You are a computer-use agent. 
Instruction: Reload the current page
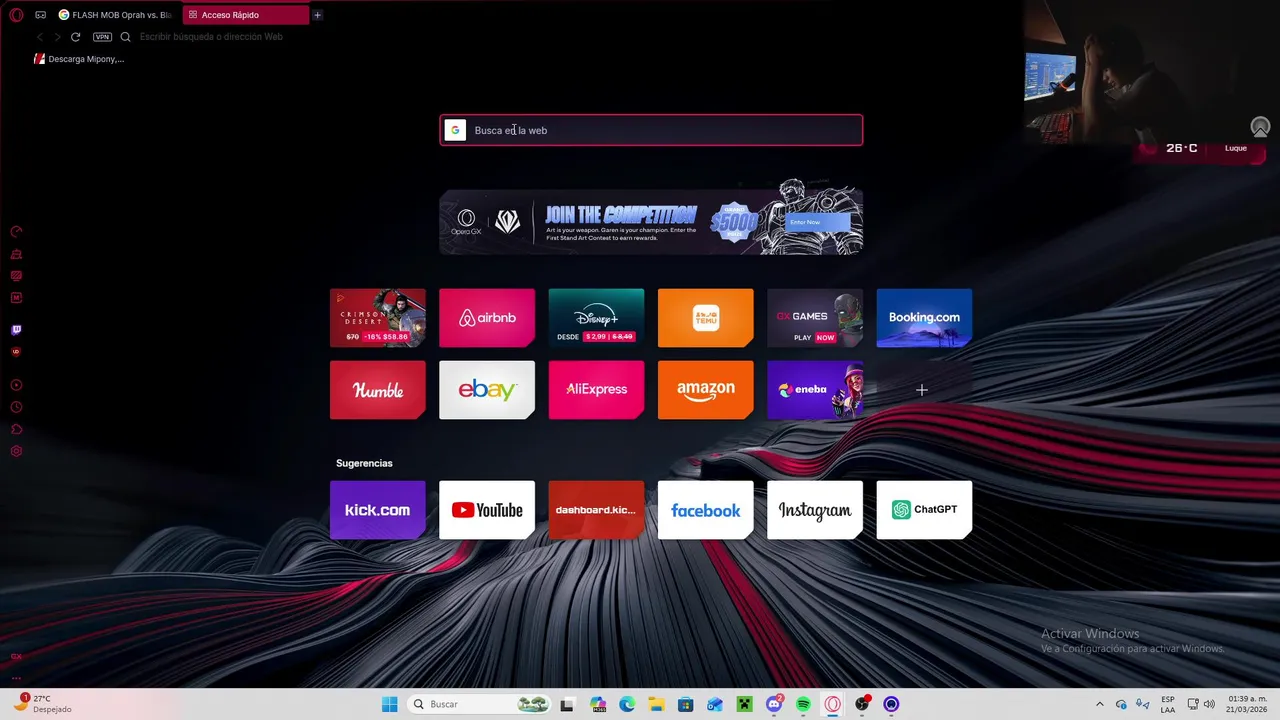pyautogui.click(x=75, y=37)
